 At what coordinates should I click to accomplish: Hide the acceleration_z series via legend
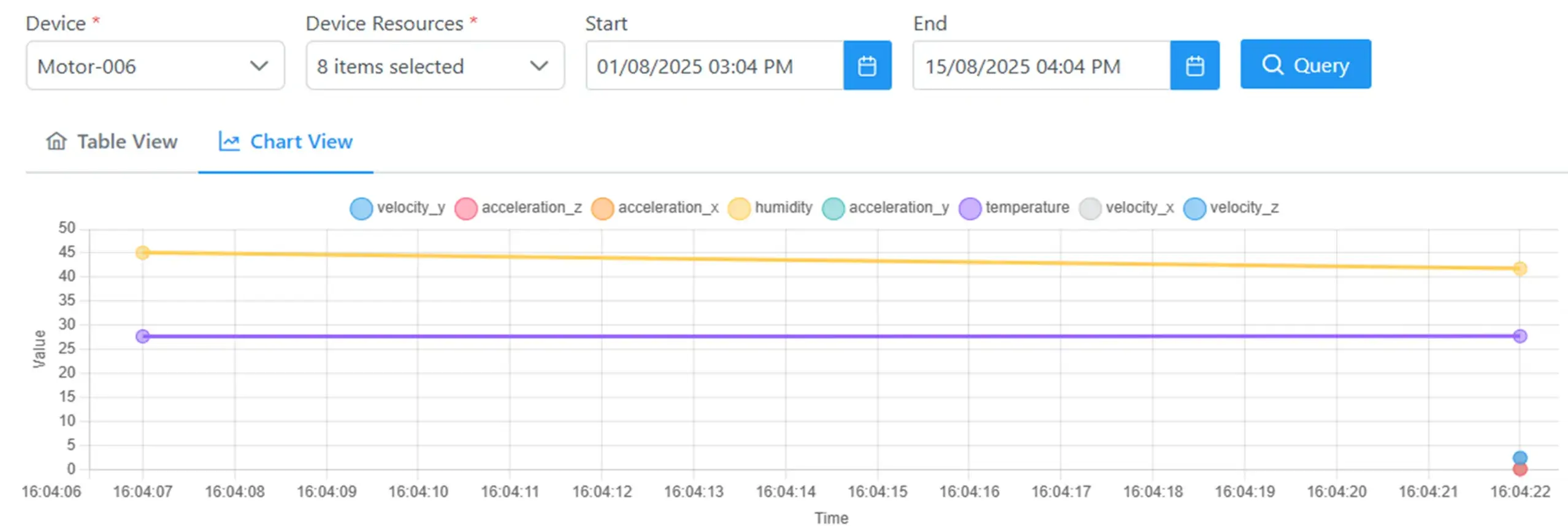[x=465, y=208]
